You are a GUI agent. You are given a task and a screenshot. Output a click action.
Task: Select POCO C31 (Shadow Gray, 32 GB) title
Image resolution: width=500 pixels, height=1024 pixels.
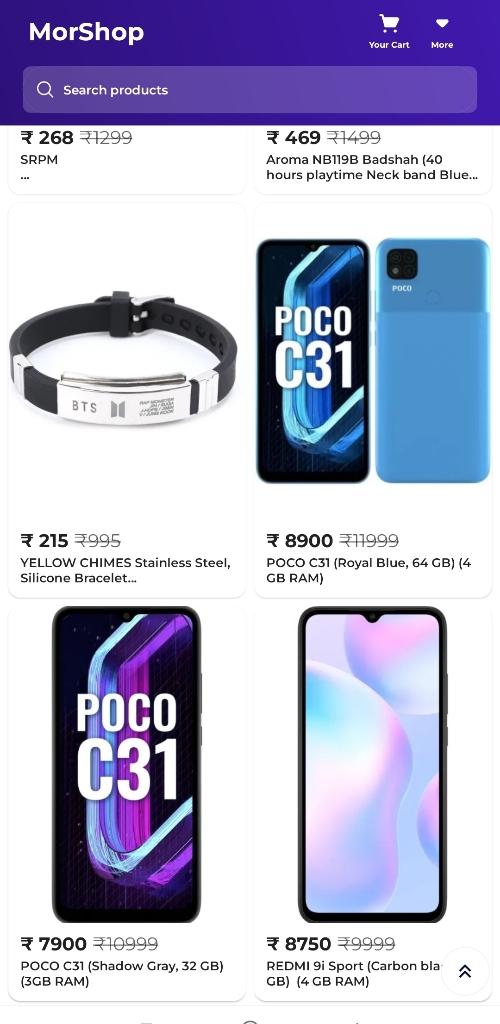[122, 973]
